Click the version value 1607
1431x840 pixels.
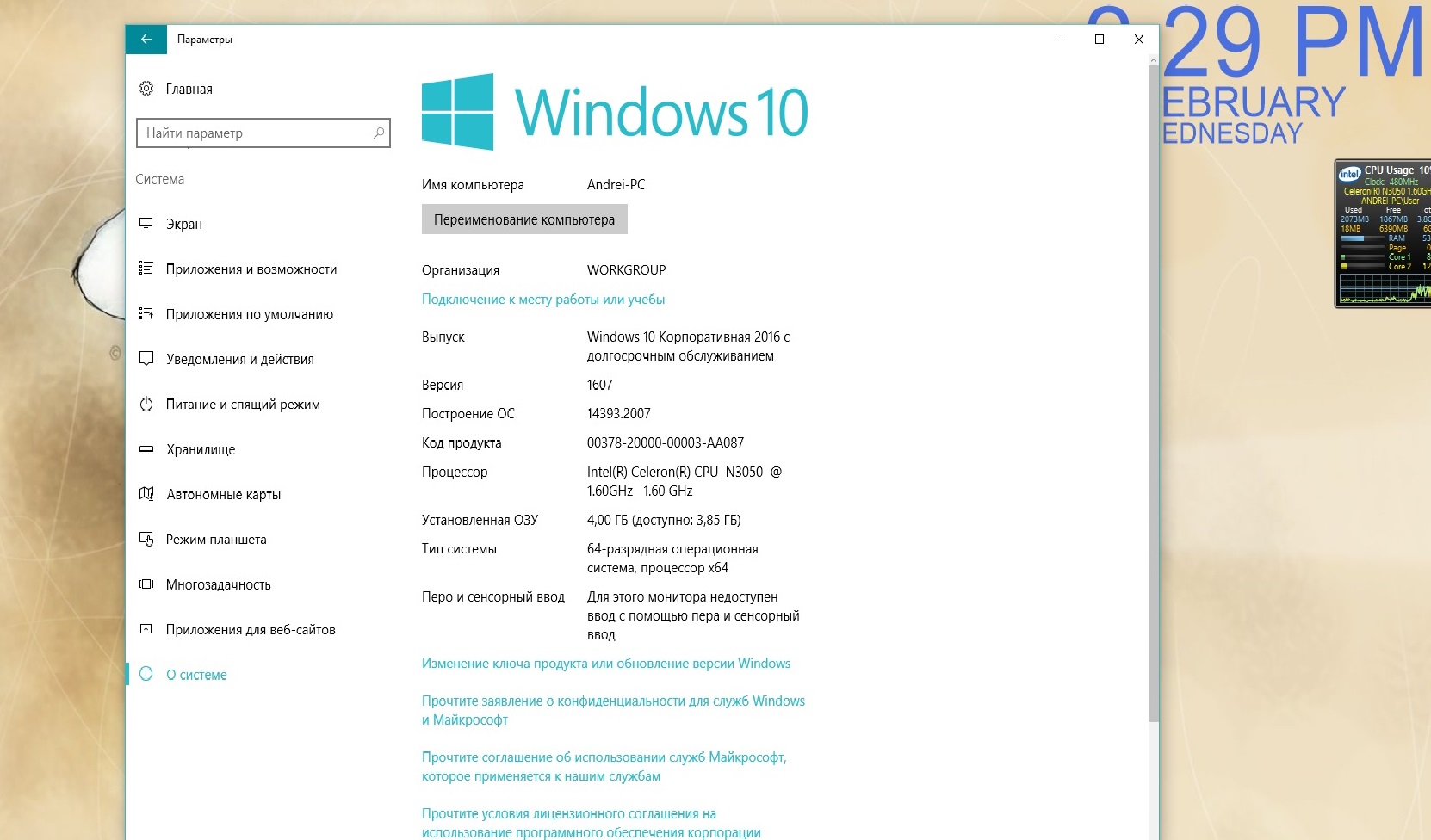click(600, 385)
